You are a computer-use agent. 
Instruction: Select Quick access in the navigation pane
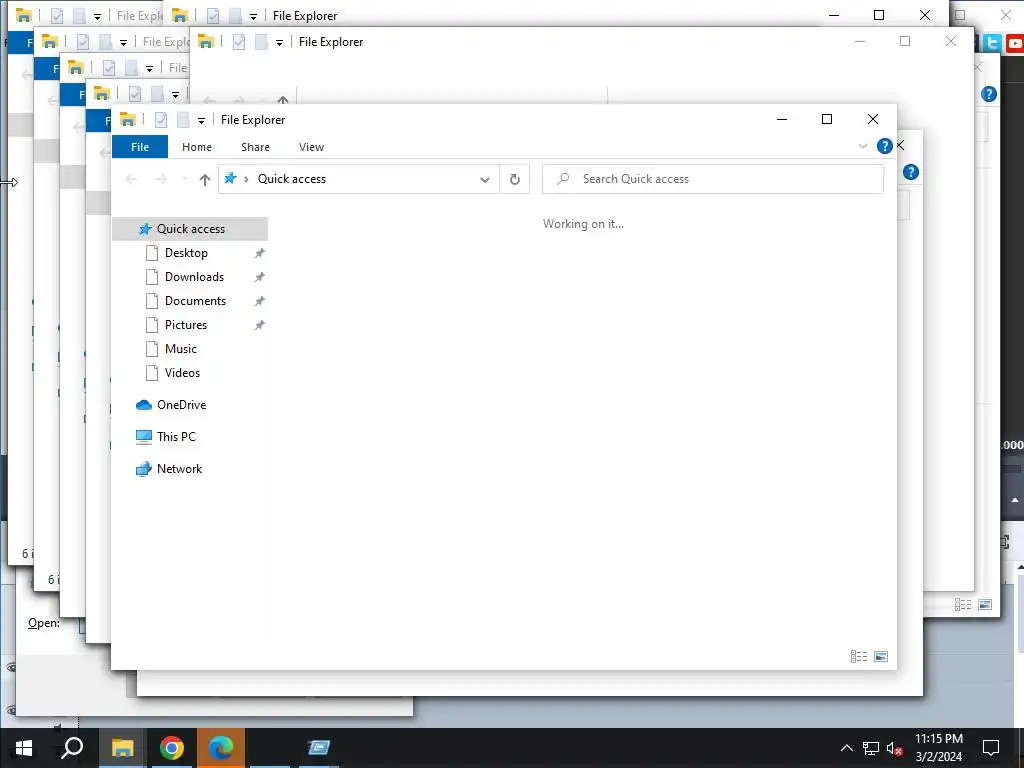[190, 229]
